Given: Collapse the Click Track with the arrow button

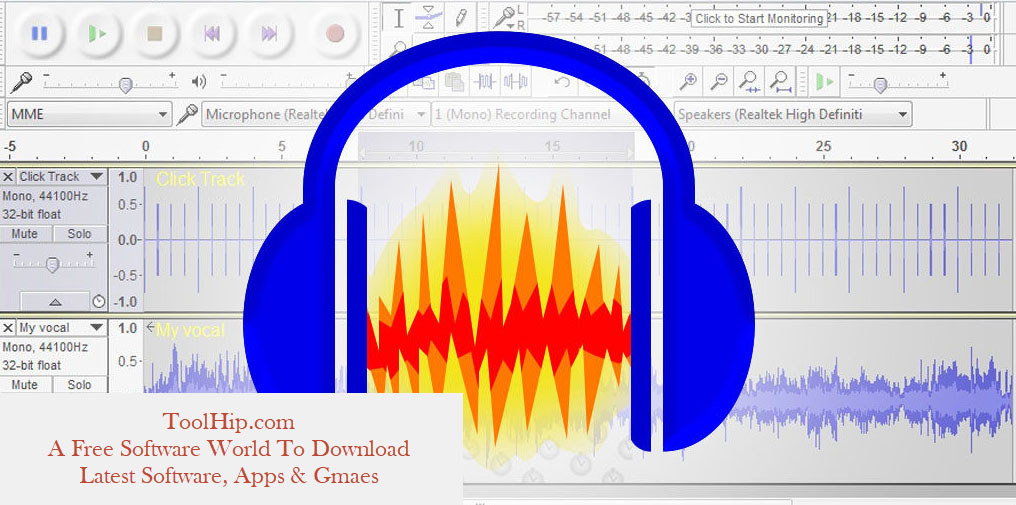Looking at the screenshot, I should (x=55, y=301).
